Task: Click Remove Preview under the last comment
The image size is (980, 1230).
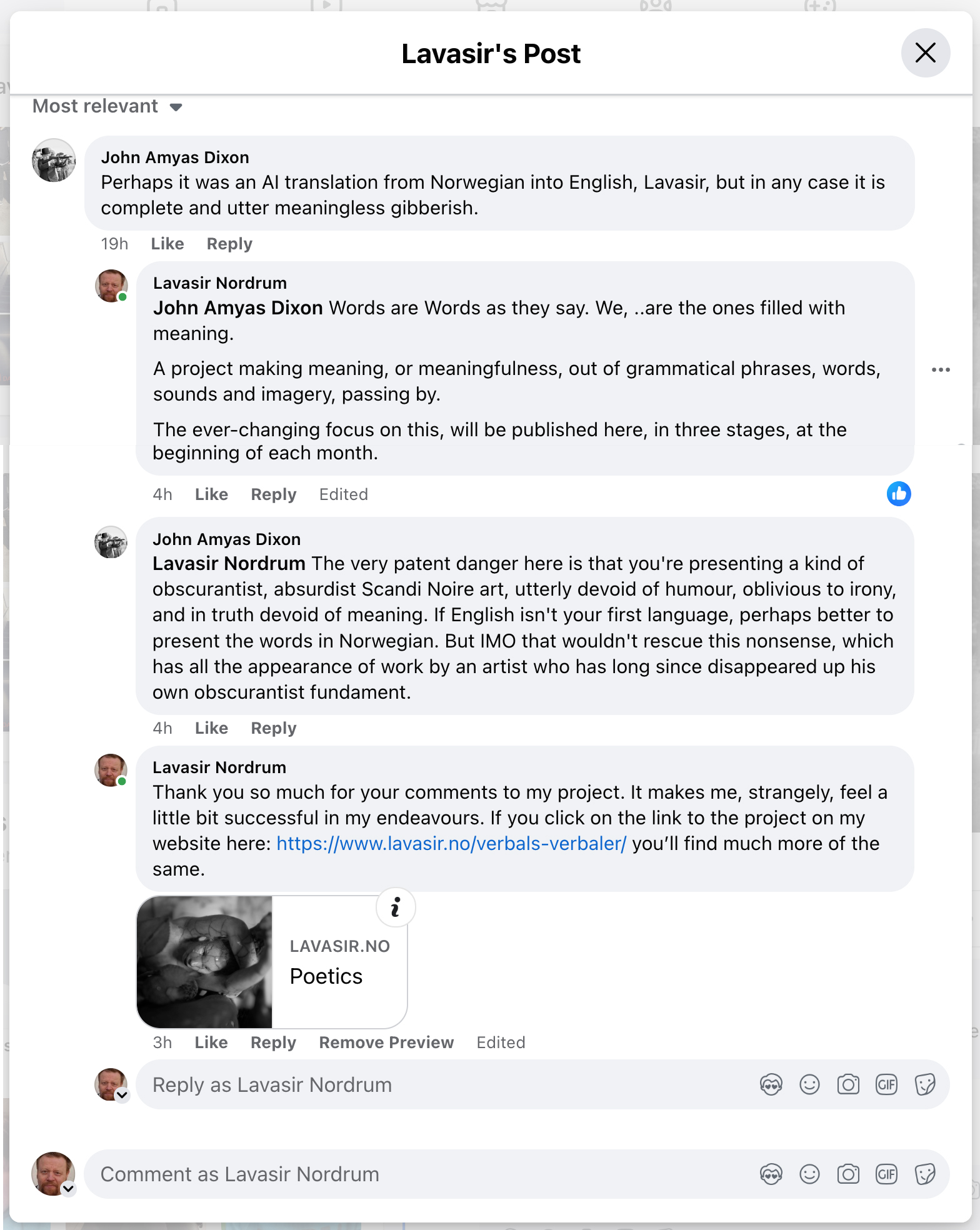Action: click(386, 1042)
